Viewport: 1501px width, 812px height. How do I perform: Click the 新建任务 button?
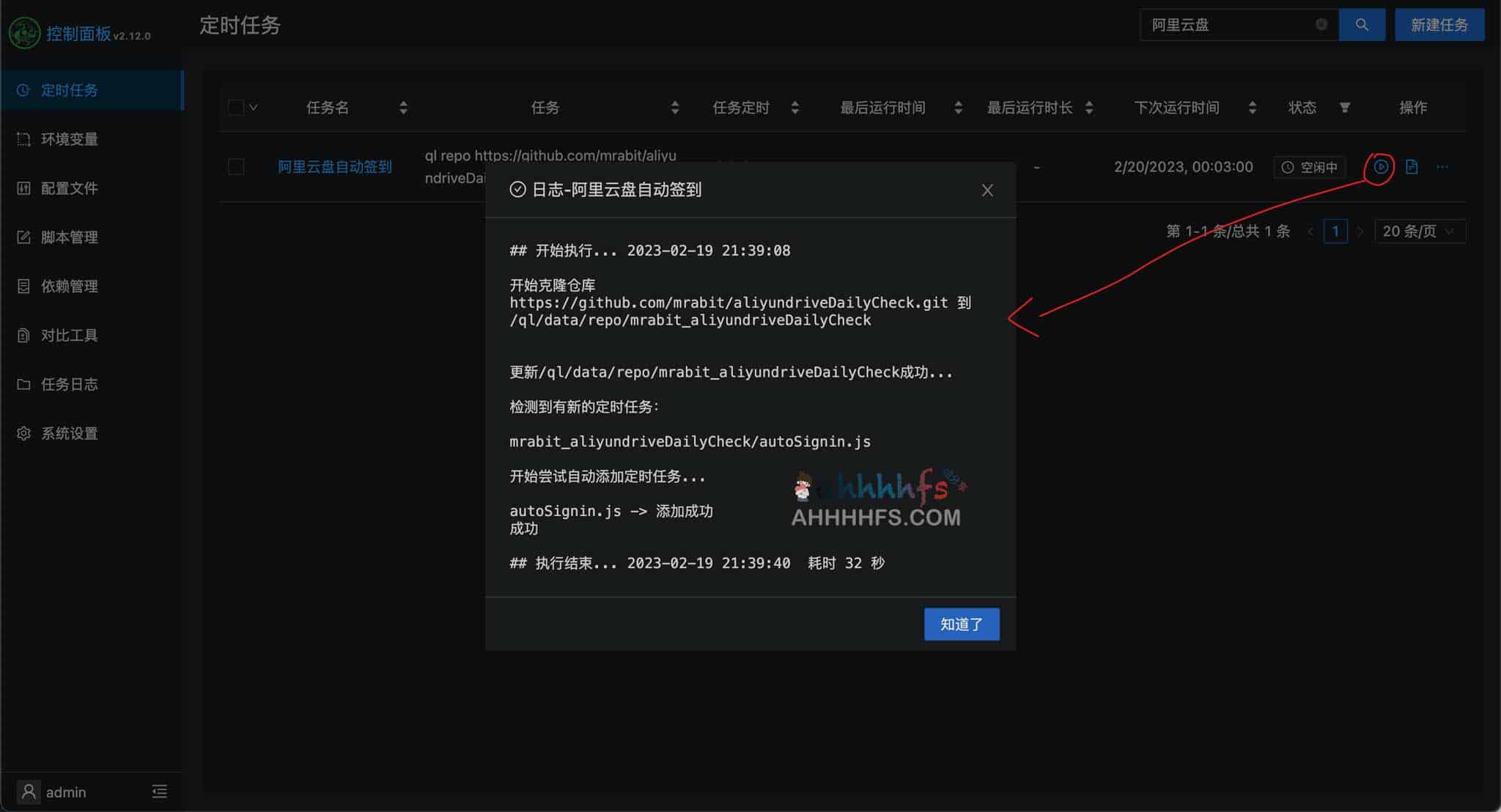coord(1439,24)
